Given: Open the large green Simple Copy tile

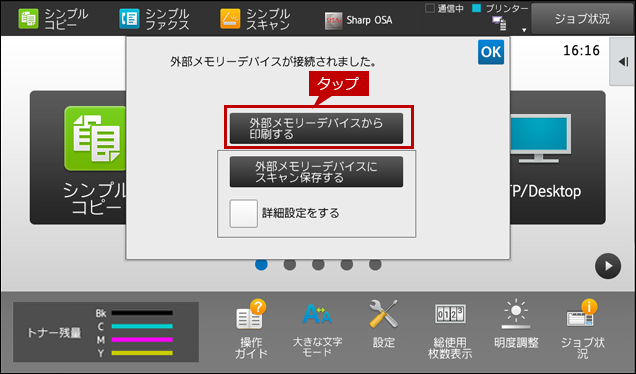Looking at the screenshot, I should click(x=78, y=157).
